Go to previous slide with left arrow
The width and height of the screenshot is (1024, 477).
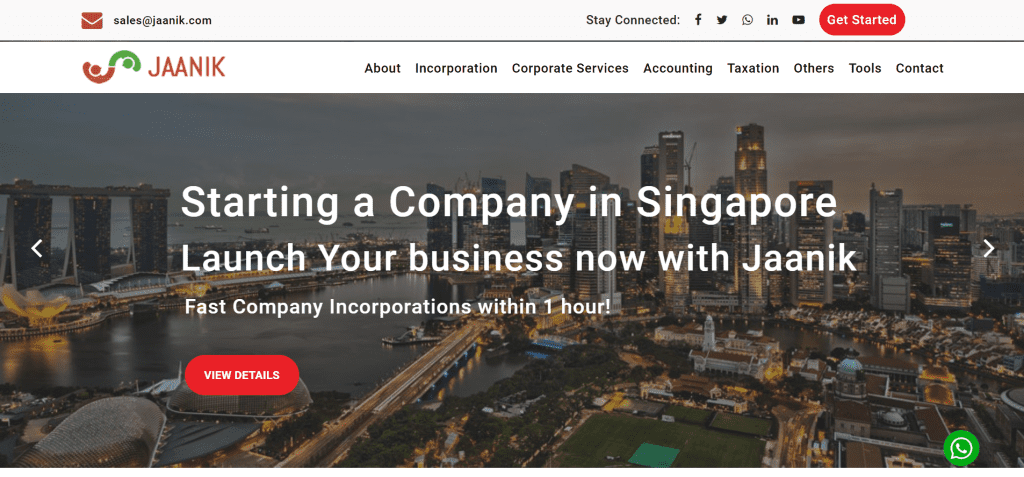point(37,248)
